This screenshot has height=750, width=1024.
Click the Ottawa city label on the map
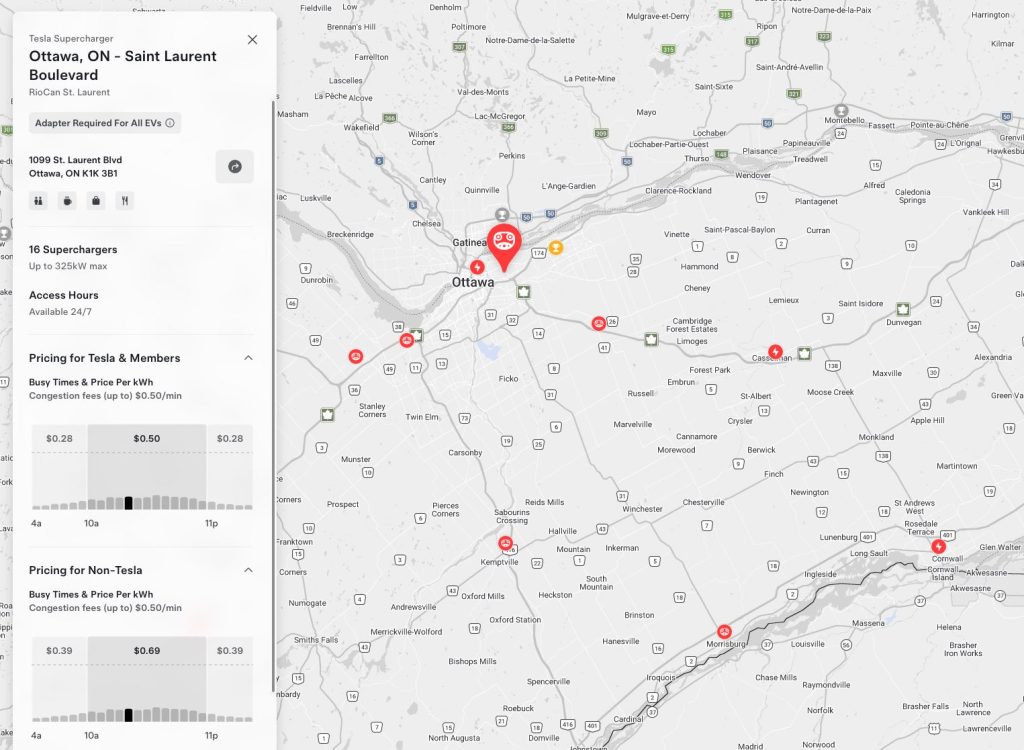(473, 282)
